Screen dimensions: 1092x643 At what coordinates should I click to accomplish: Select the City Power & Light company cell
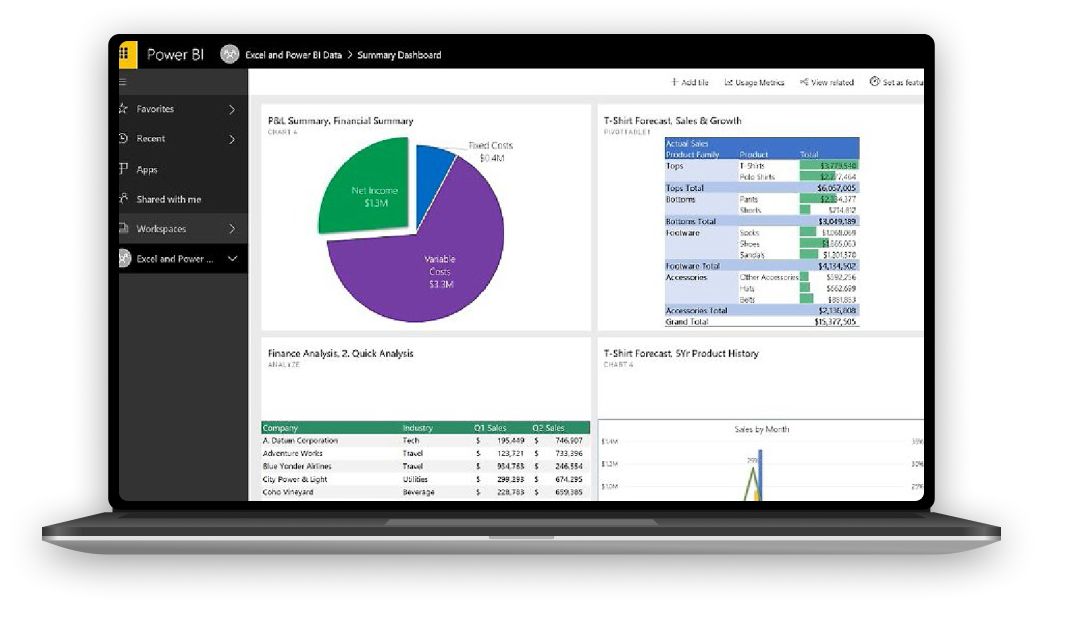tap(295, 479)
